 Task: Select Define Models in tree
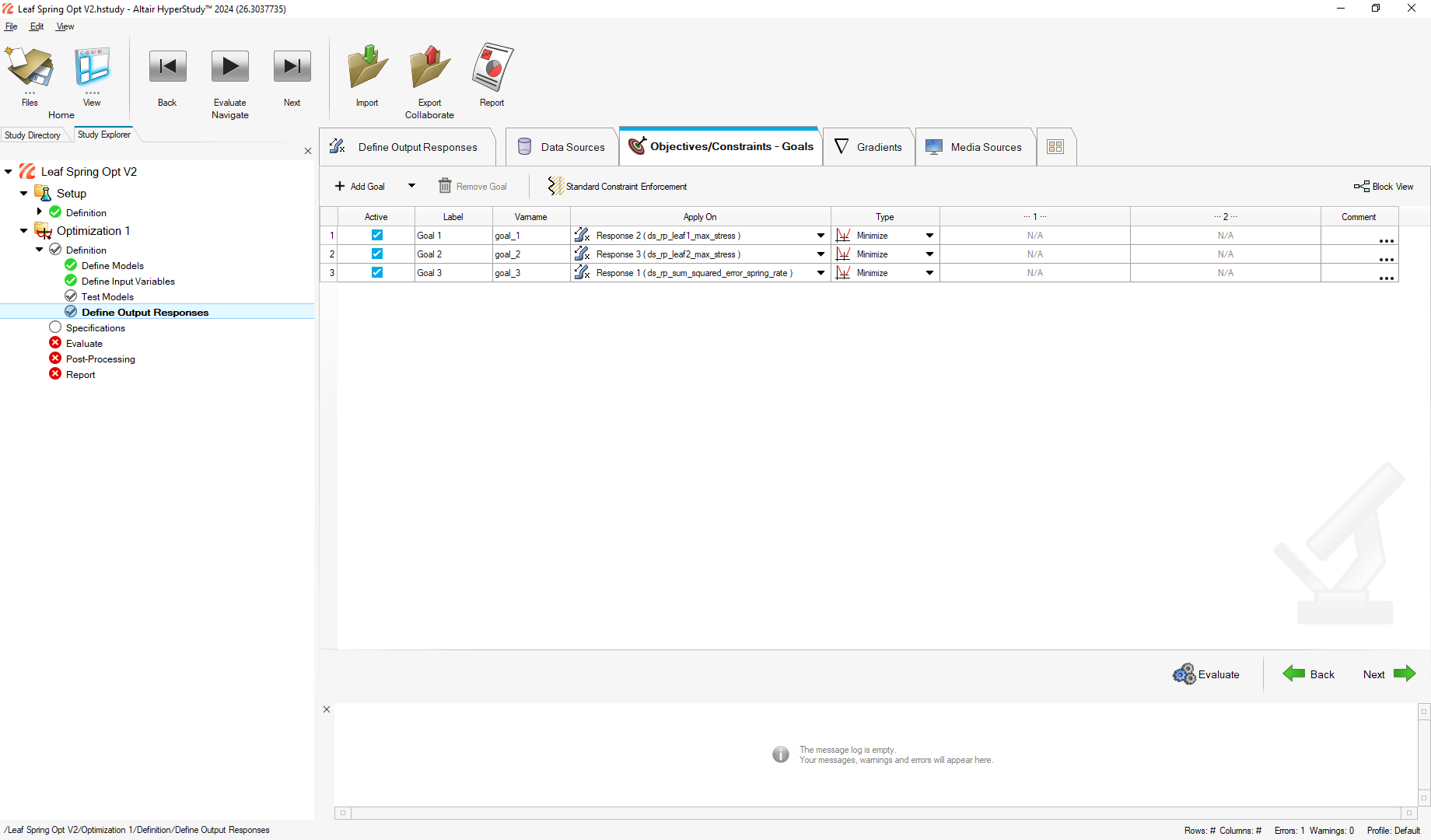click(113, 266)
